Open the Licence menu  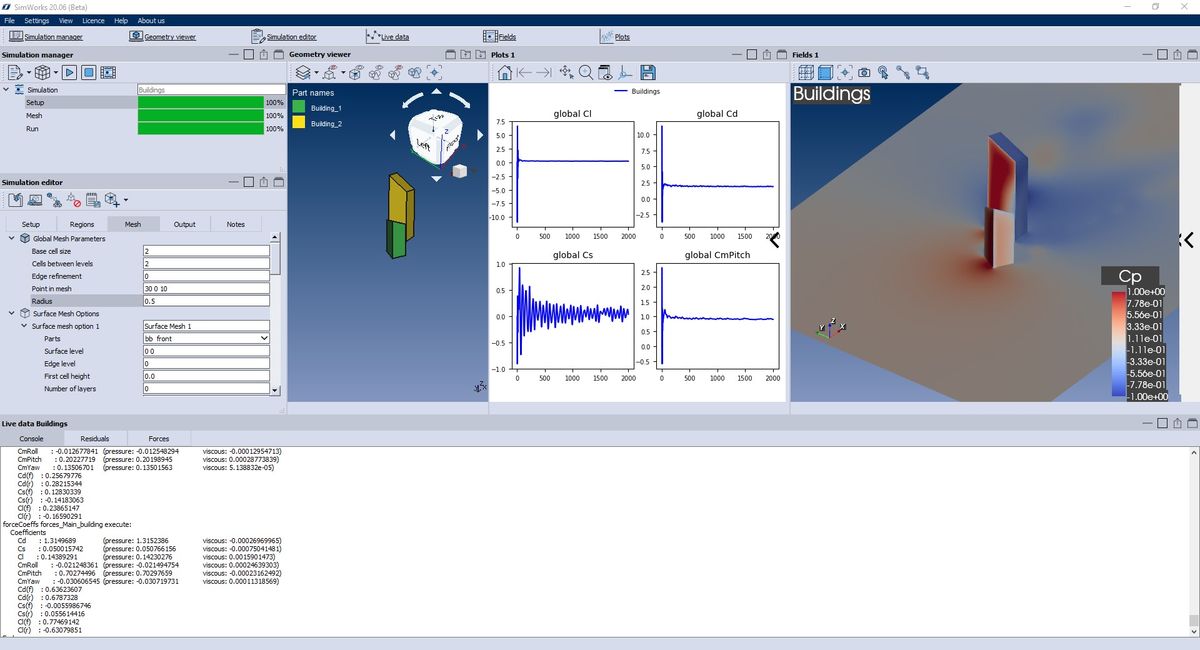pos(92,20)
